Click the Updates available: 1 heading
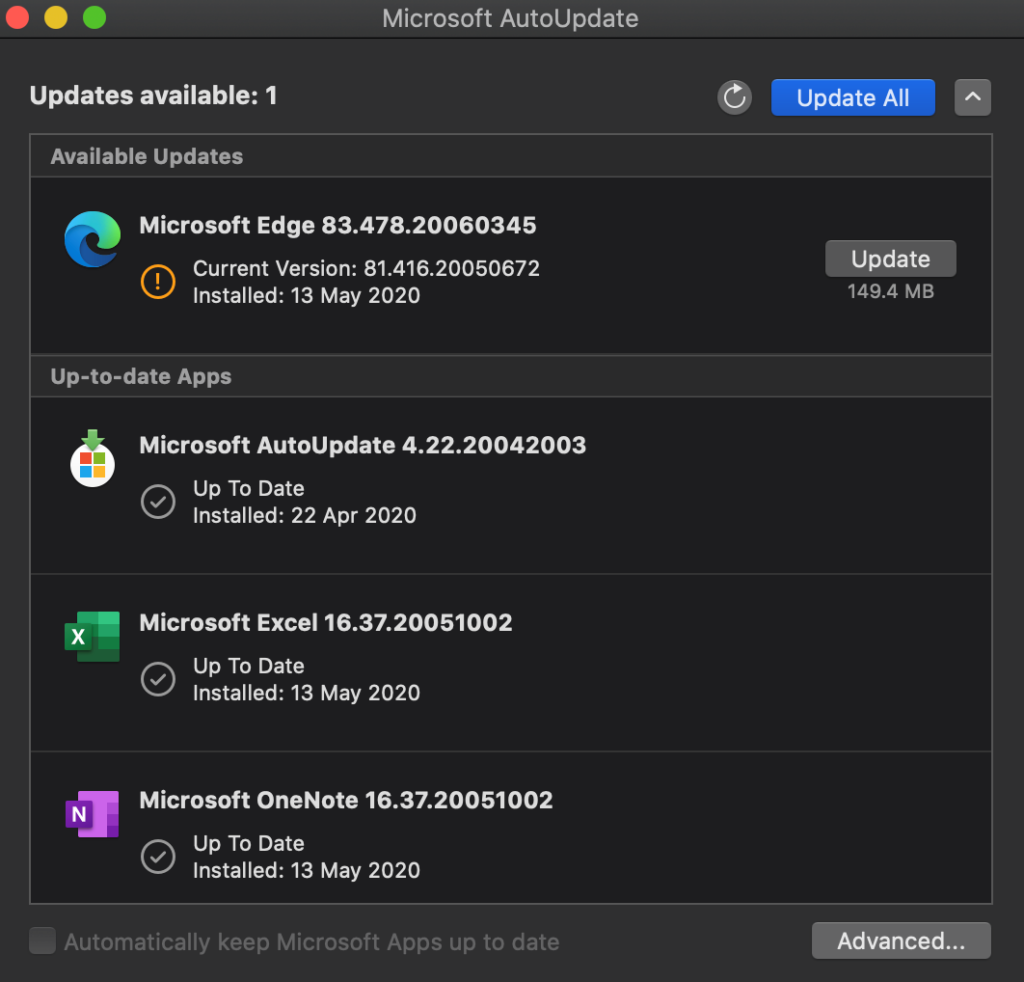Image resolution: width=1024 pixels, height=982 pixels. tap(153, 96)
